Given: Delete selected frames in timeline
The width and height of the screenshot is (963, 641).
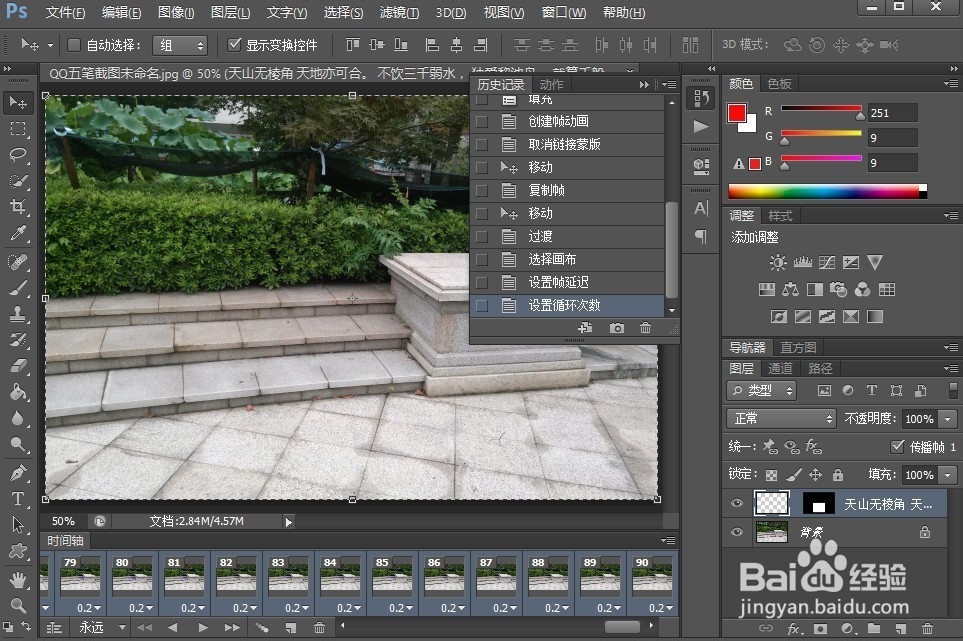Looking at the screenshot, I should (x=319, y=627).
